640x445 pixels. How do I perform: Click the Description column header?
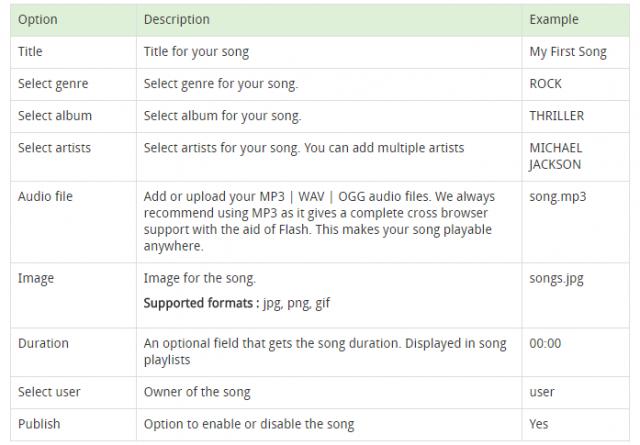coord(176,20)
